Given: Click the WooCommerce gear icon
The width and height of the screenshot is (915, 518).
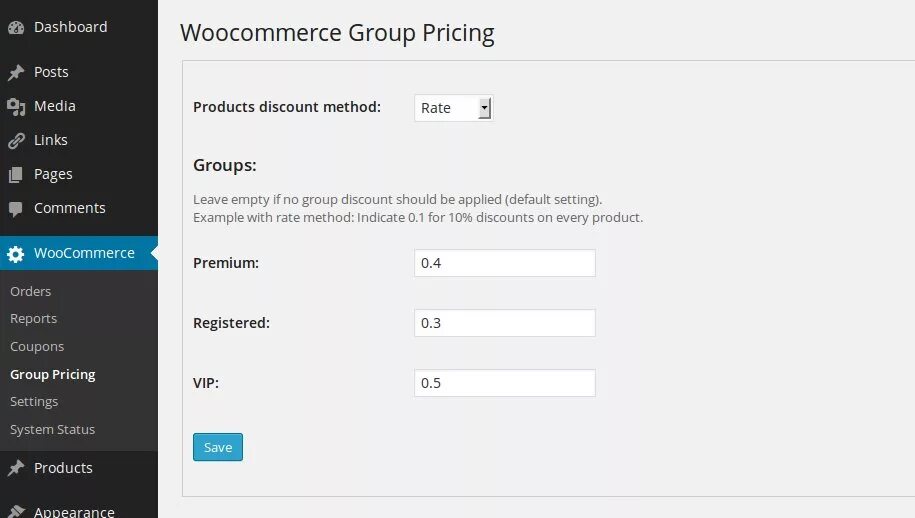Looking at the screenshot, I should pos(16,254).
